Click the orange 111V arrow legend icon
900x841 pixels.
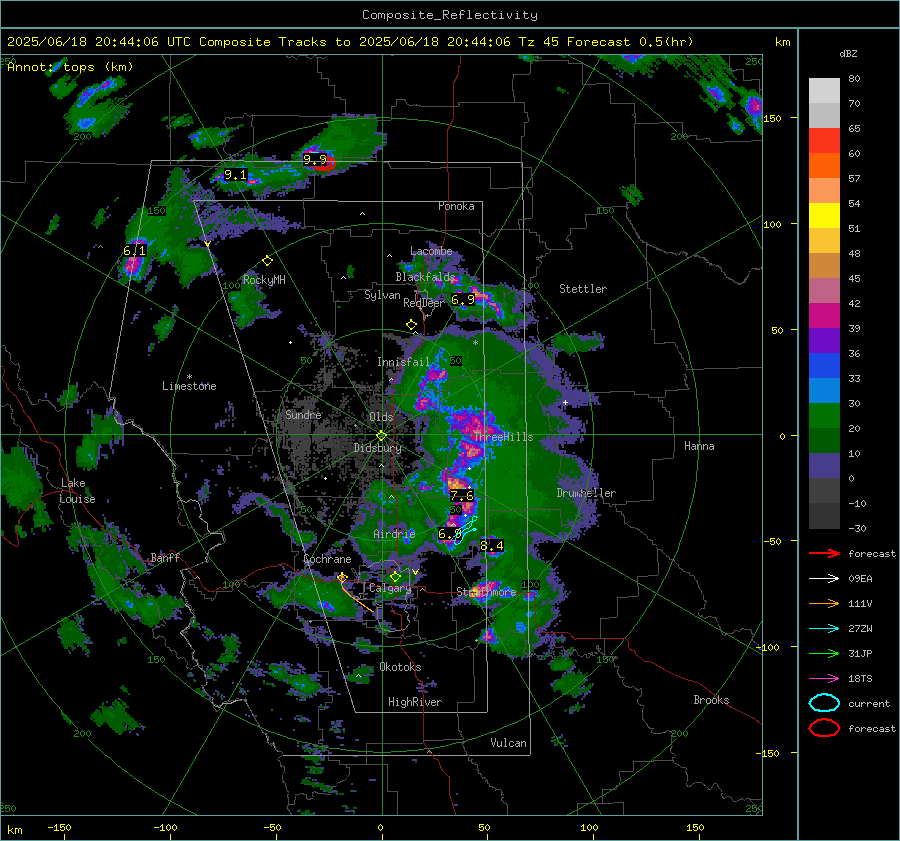pyautogui.click(x=824, y=603)
